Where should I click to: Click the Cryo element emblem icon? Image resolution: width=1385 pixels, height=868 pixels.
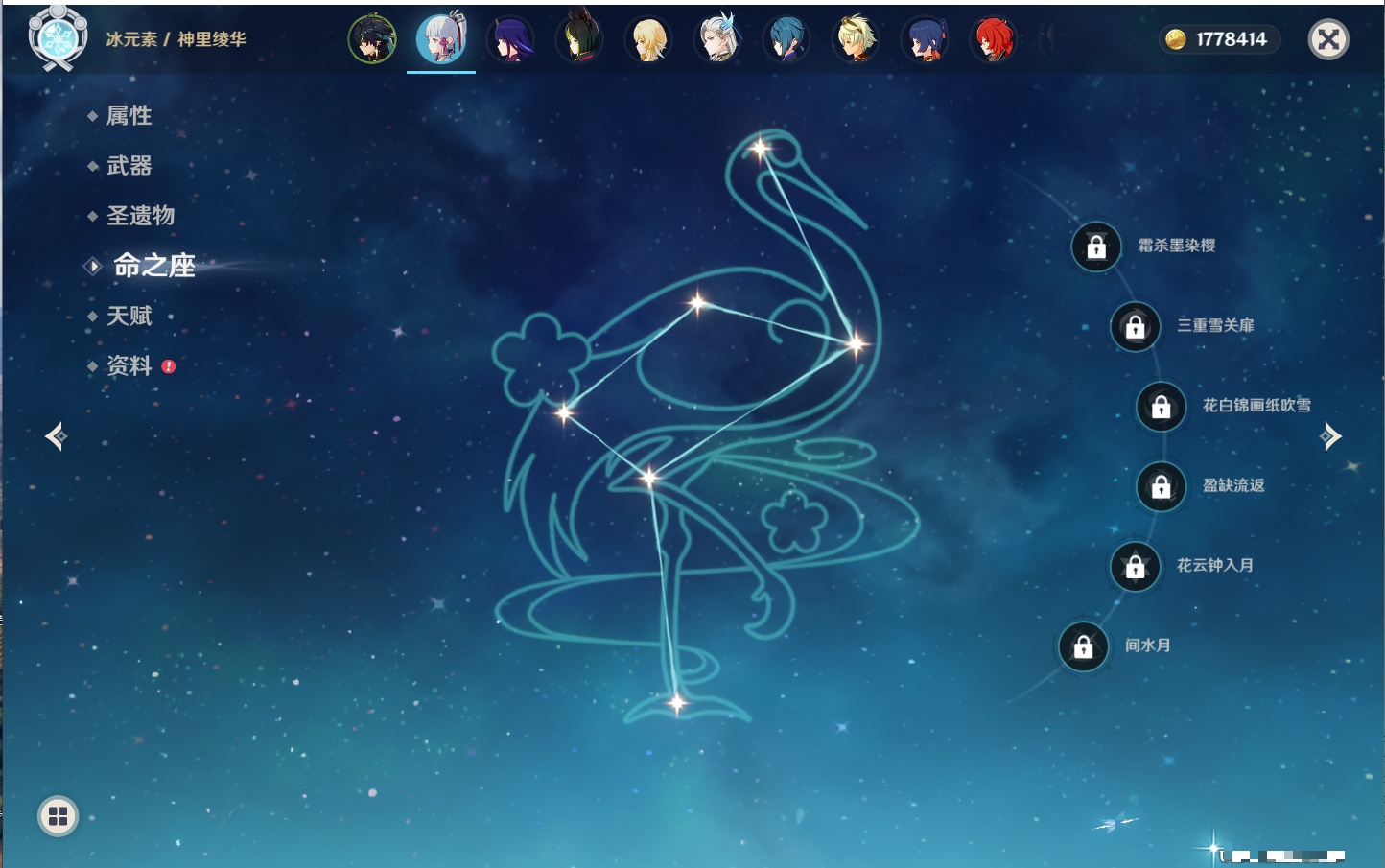[58, 39]
